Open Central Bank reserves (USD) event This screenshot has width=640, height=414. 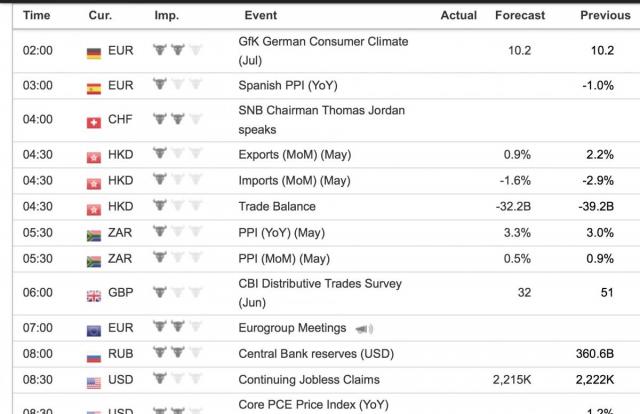(314, 354)
